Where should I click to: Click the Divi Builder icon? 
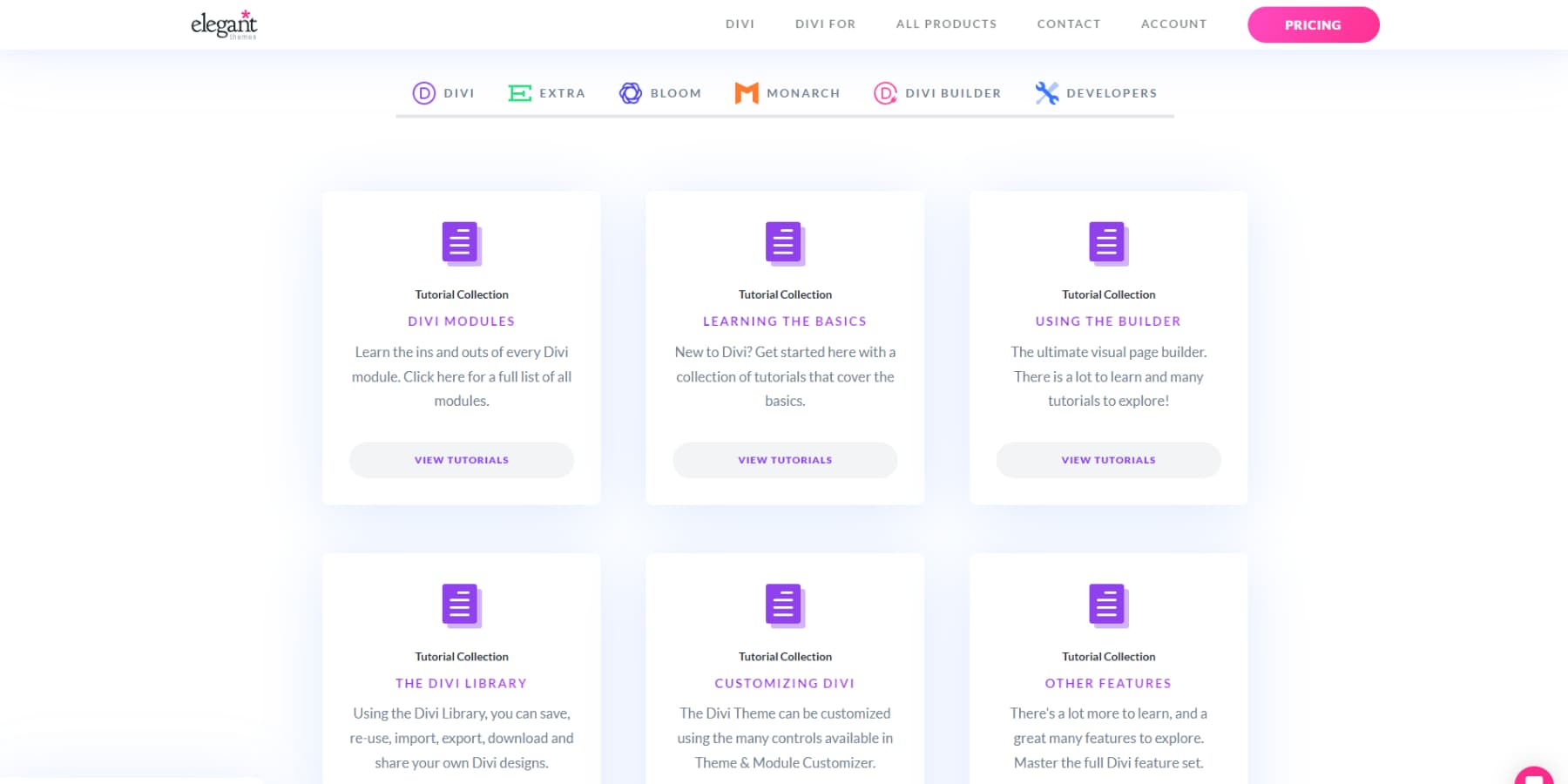point(885,92)
